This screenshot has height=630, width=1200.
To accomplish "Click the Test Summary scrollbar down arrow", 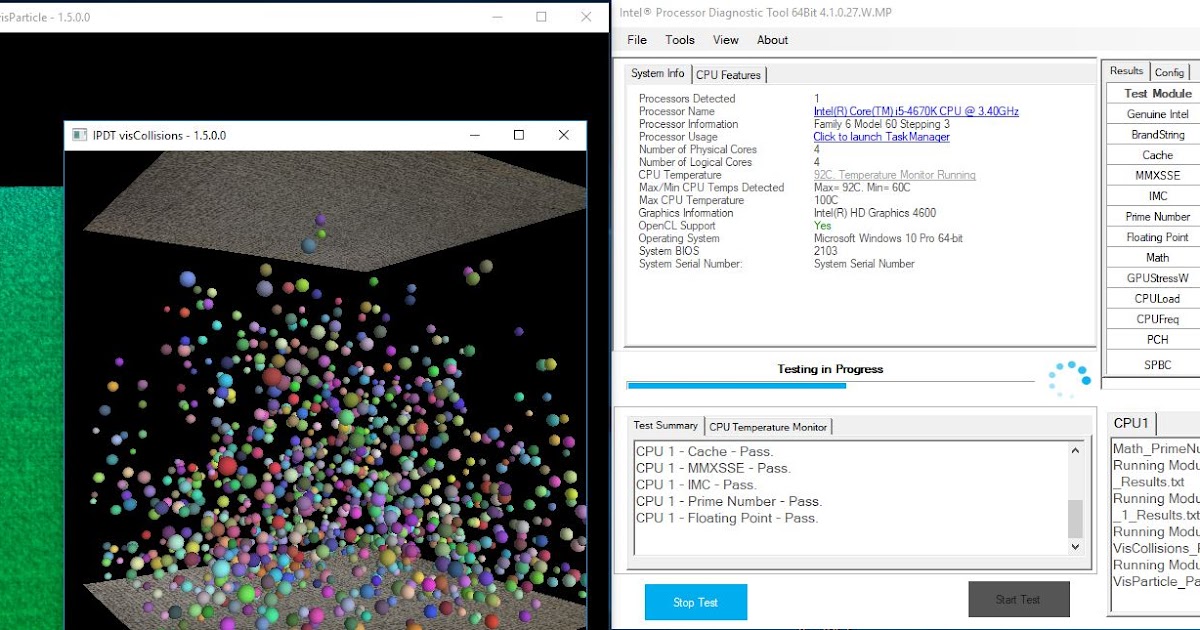I will tap(1074, 547).
